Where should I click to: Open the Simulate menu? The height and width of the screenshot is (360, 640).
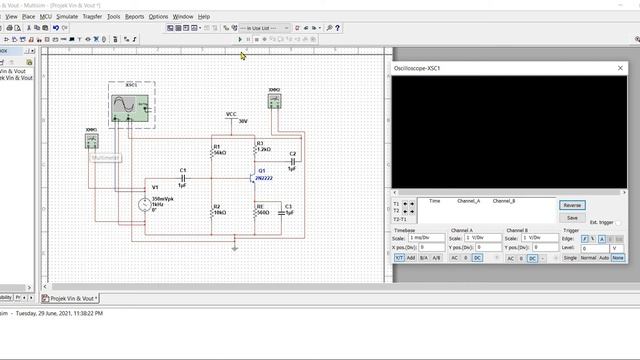point(67,16)
